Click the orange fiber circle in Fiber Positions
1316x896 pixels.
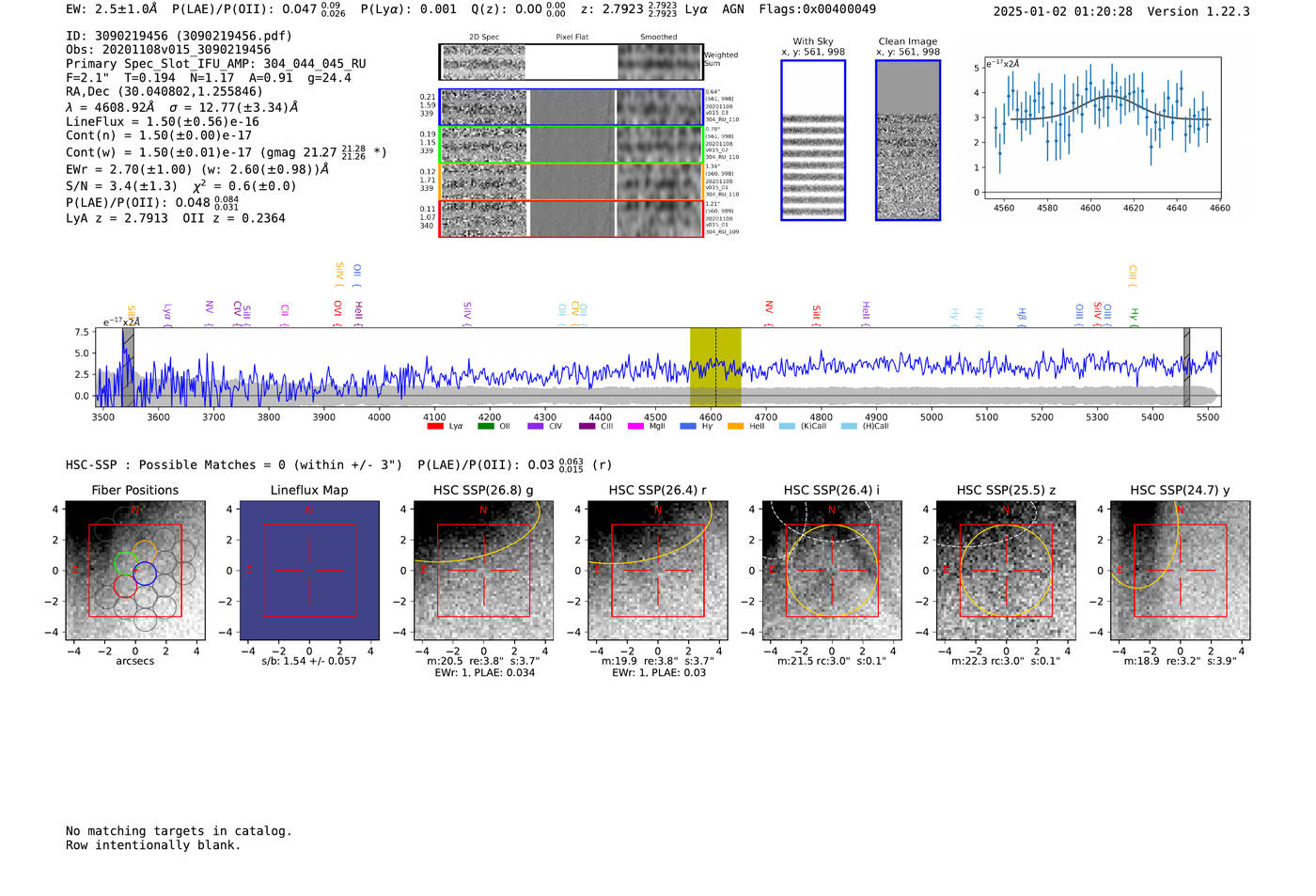[x=144, y=553]
